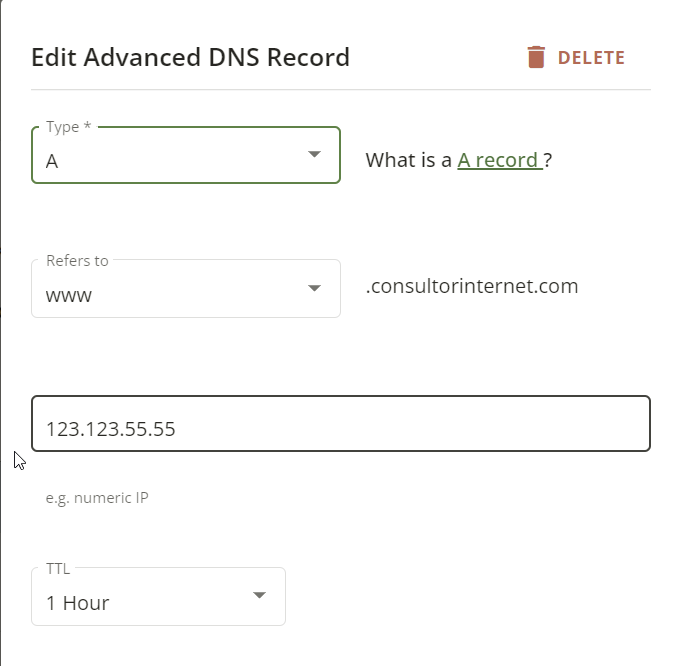Open the Type dropdown showing A
Viewport: 679px width, 666px height.
[186, 155]
